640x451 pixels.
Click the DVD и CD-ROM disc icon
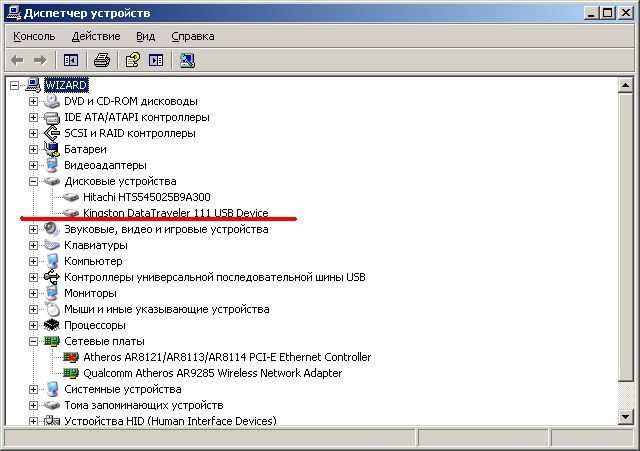[x=52, y=101]
